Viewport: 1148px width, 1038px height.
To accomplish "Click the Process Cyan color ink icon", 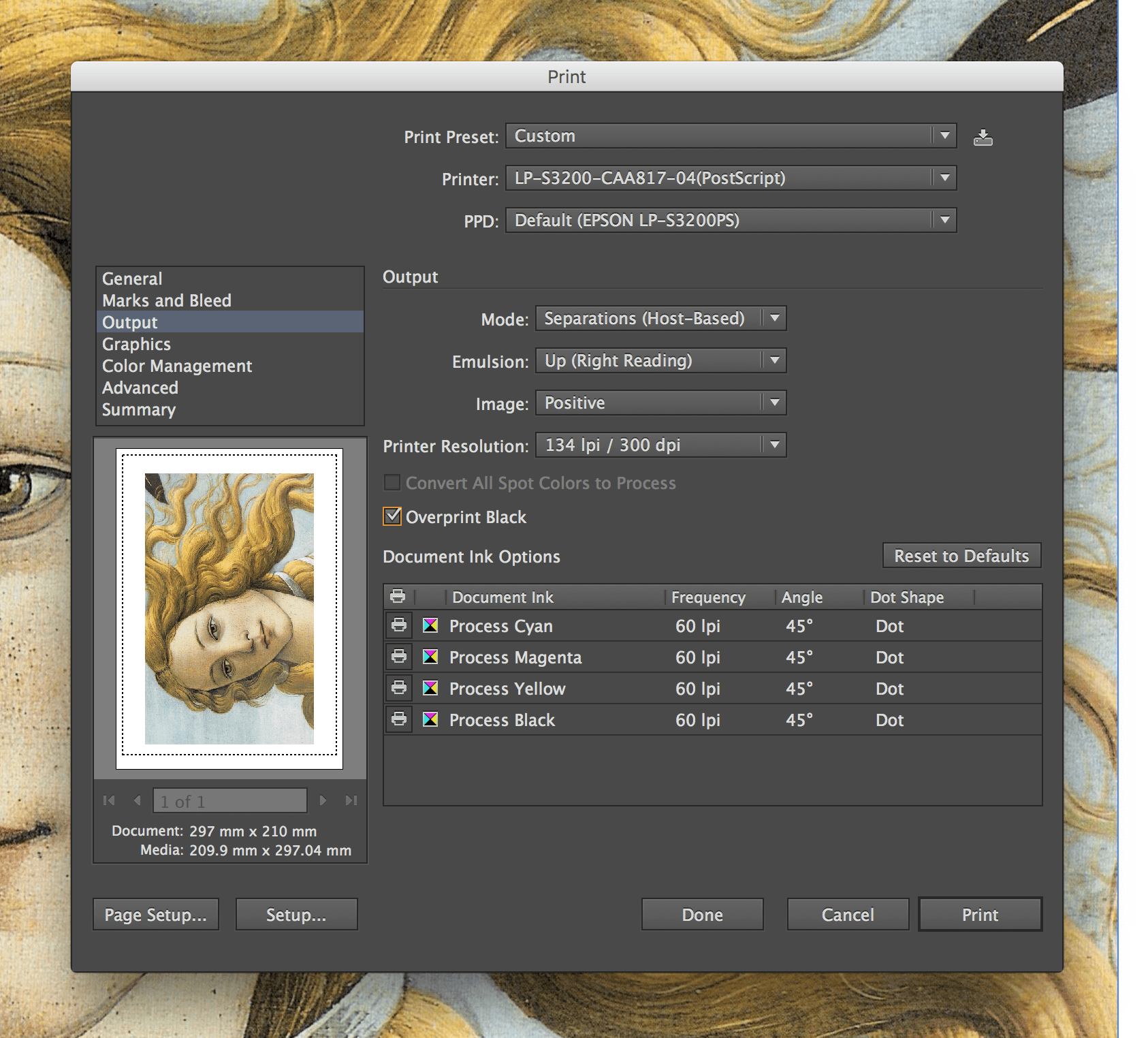I will pyautogui.click(x=430, y=625).
